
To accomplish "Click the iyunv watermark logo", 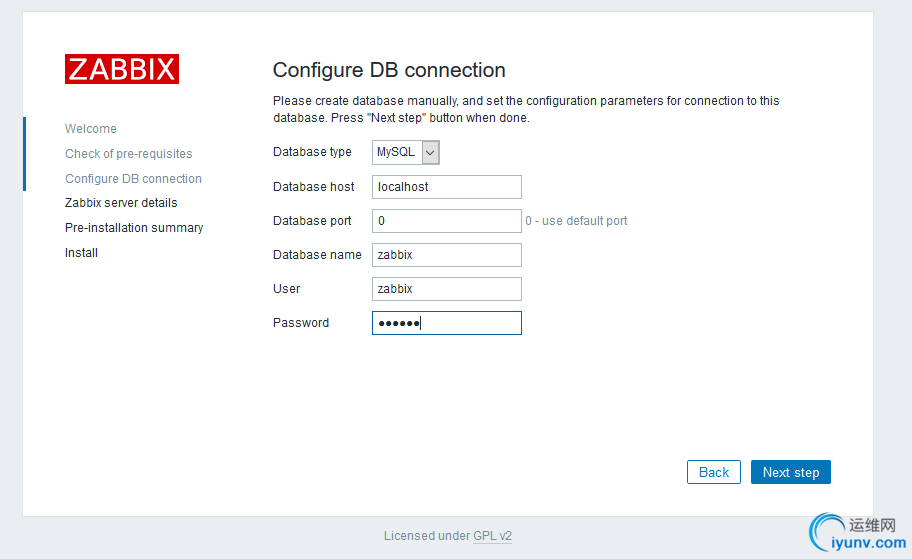I will click(859, 533).
